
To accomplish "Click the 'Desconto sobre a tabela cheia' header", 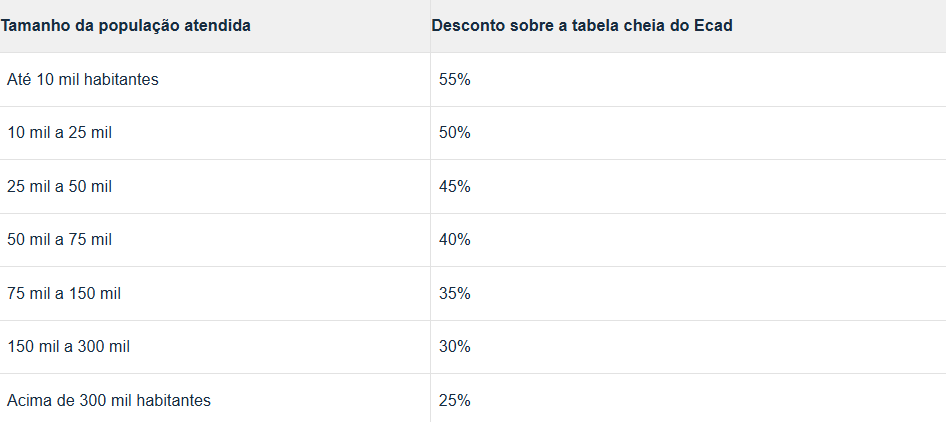I will pos(581,25).
